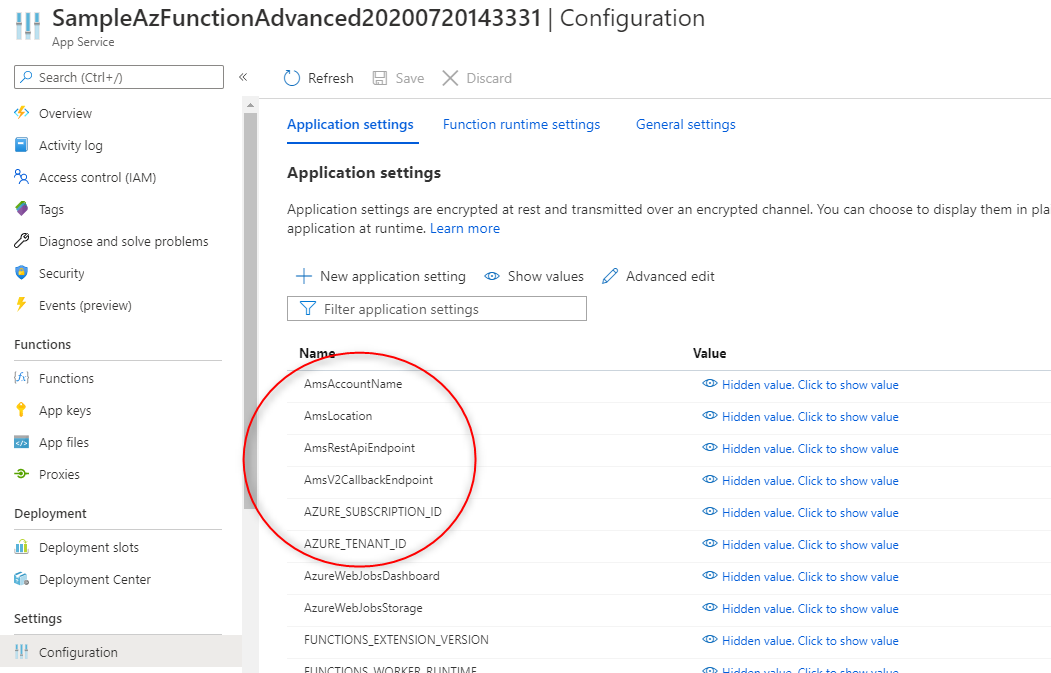Sort by the Value column header
This screenshot has height=673, width=1051.
[x=709, y=353]
